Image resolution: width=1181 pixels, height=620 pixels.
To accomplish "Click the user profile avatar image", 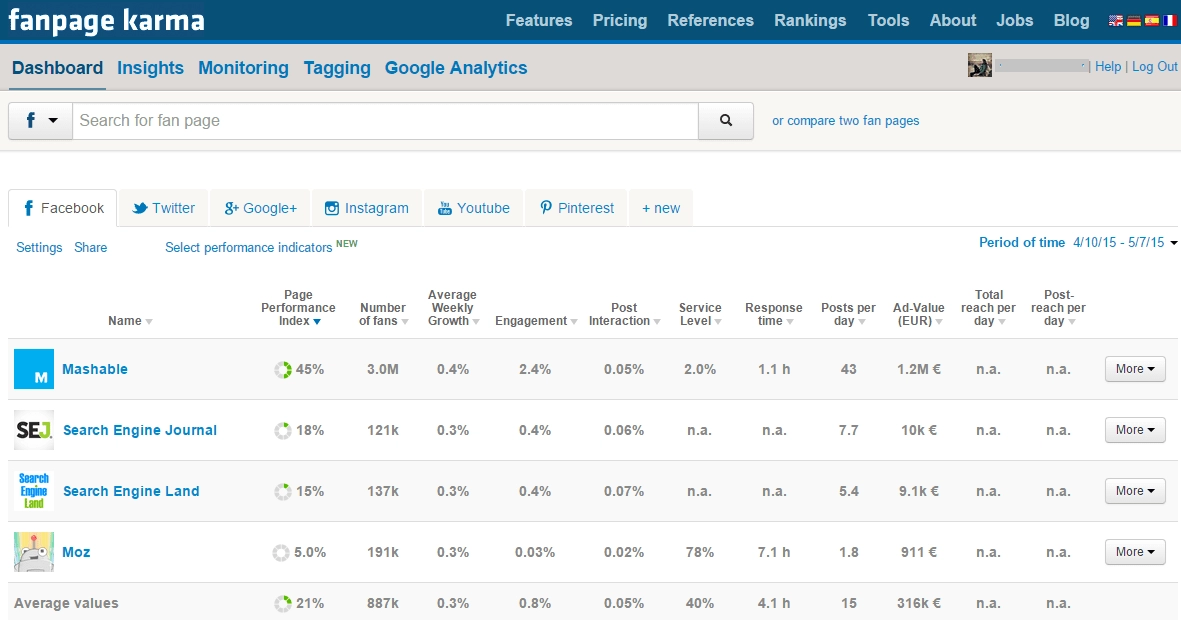I will click(980, 65).
